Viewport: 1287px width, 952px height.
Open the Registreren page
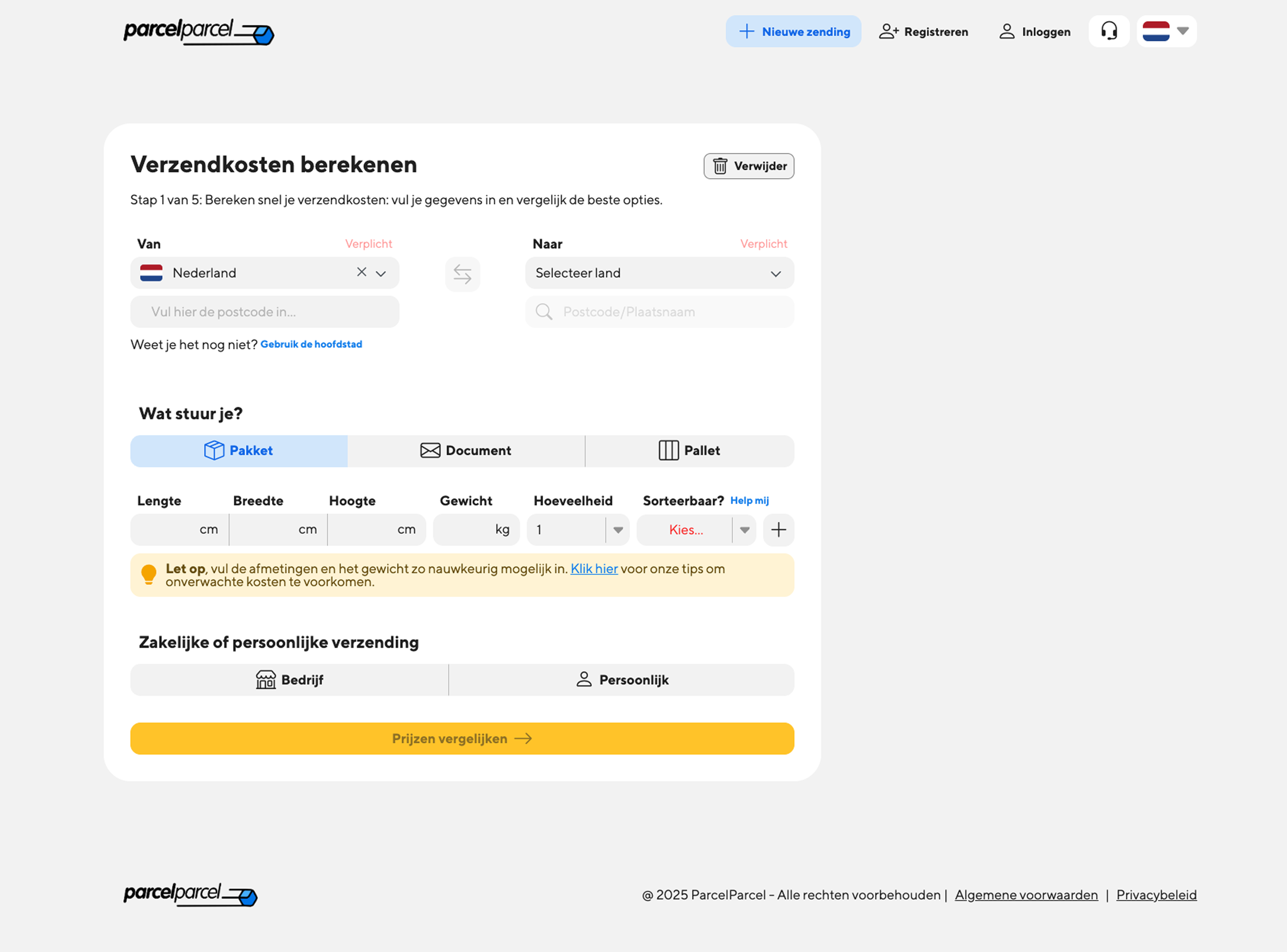pos(923,31)
